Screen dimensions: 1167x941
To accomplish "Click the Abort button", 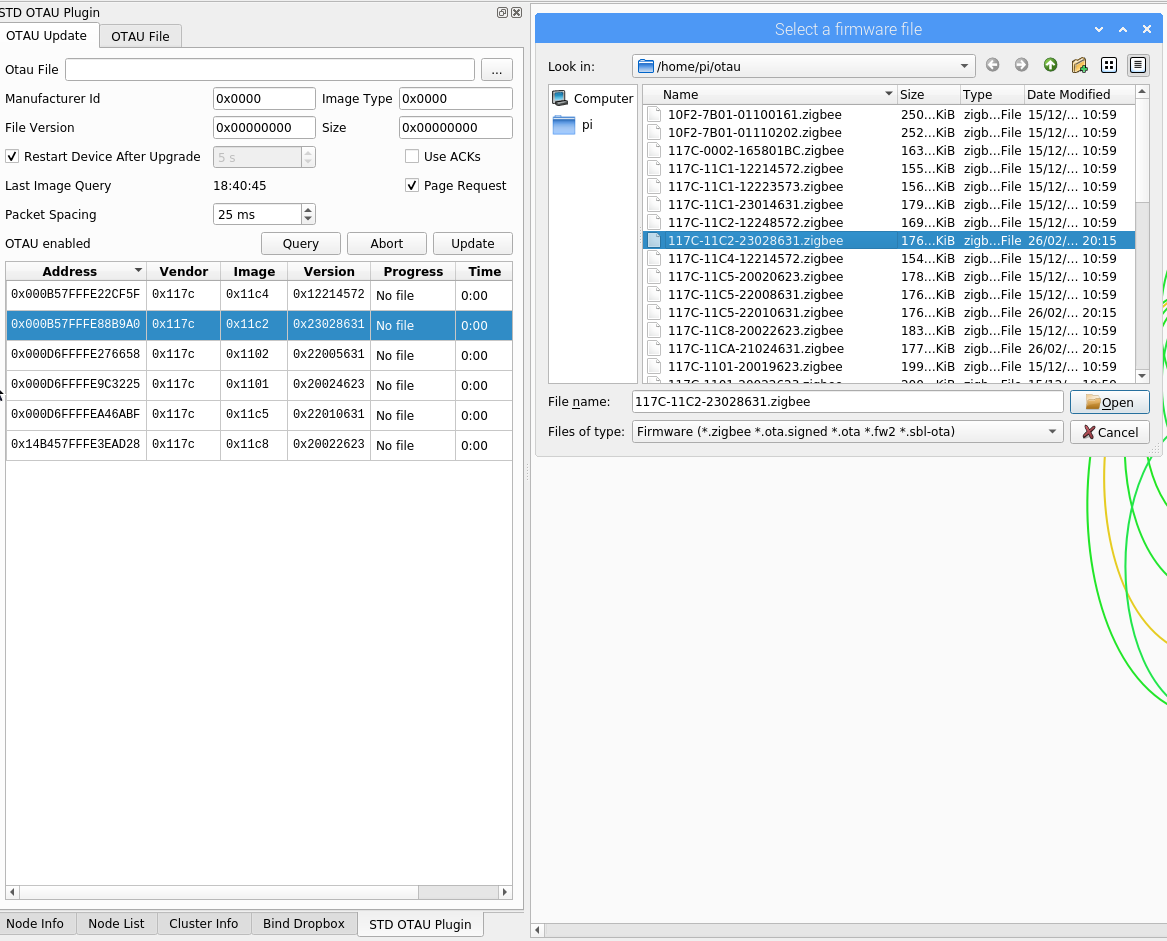I will (386, 243).
